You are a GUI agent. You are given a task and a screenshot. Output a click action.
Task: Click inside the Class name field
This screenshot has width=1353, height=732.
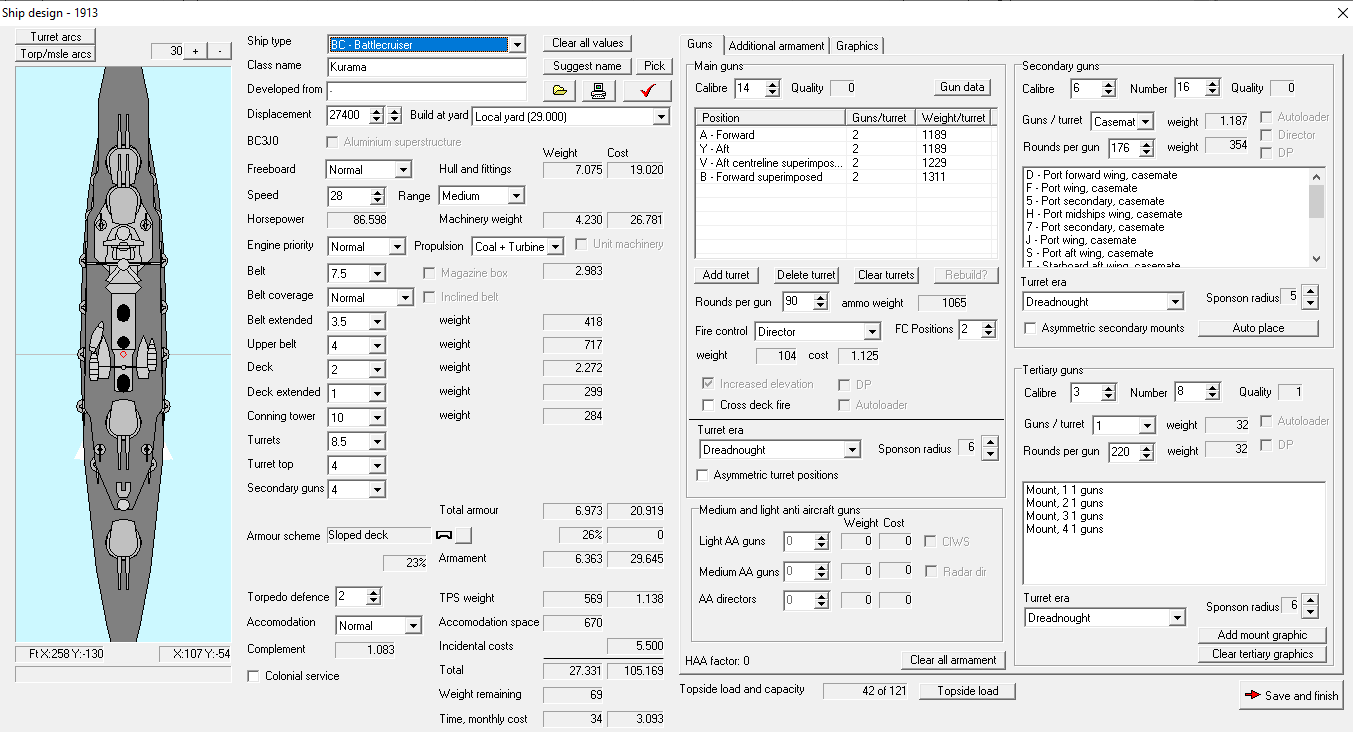tap(427, 67)
